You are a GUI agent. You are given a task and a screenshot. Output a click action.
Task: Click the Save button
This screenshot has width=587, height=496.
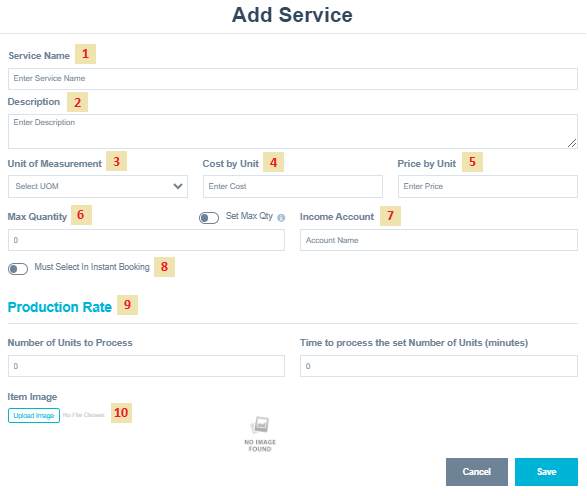pyautogui.click(x=546, y=472)
